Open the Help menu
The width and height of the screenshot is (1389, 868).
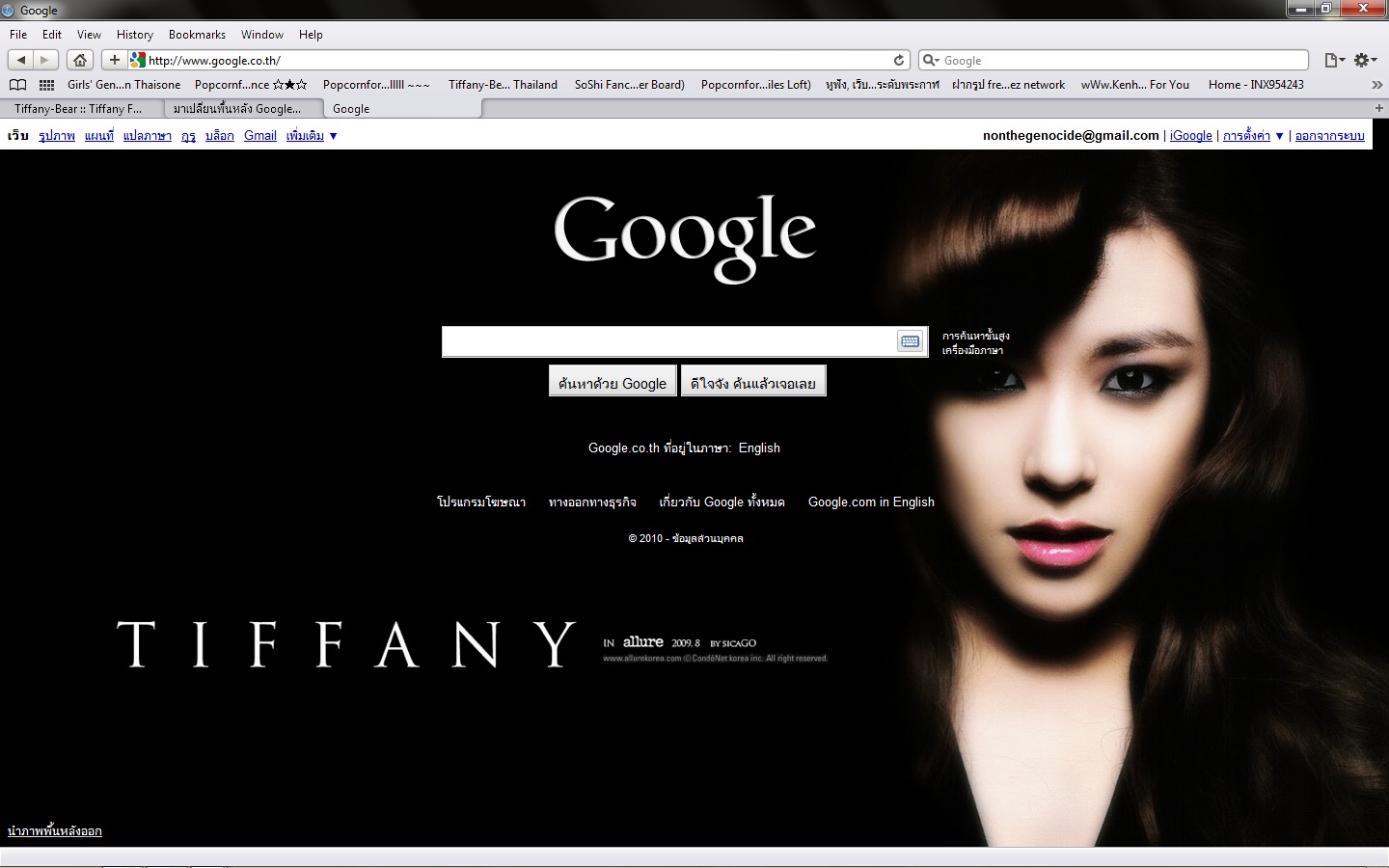coord(311,35)
